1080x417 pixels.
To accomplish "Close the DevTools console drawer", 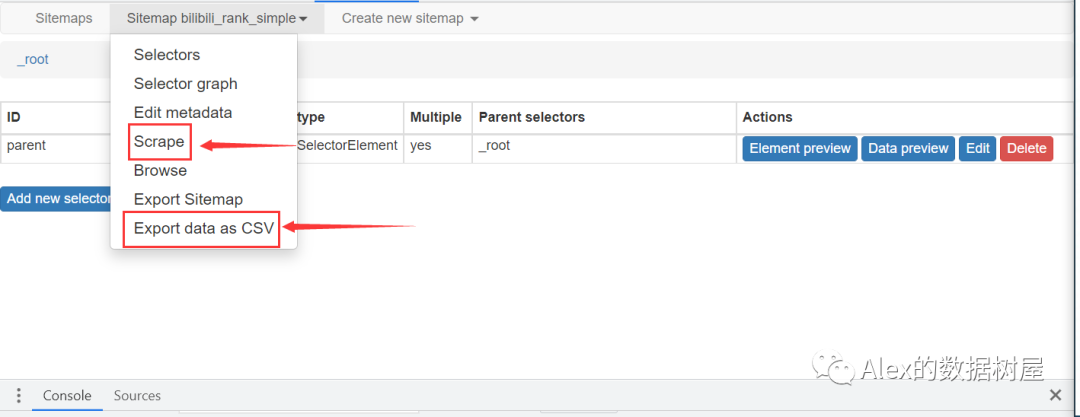I will (1055, 396).
